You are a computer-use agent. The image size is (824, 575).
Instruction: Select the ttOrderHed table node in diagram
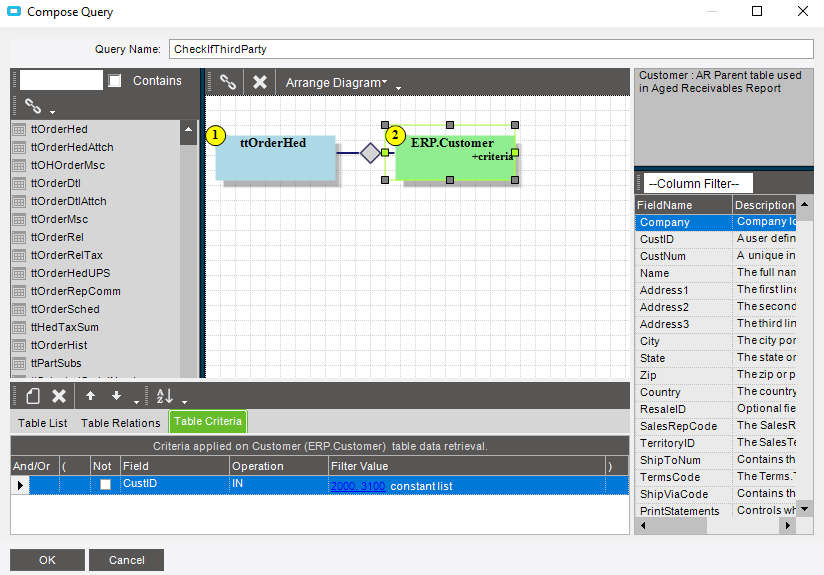(275, 158)
